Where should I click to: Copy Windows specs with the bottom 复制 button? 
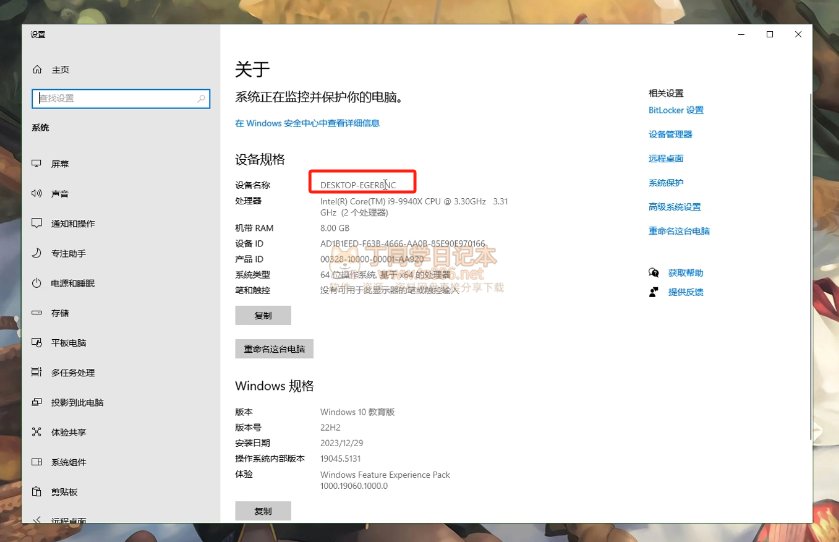(x=263, y=511)
